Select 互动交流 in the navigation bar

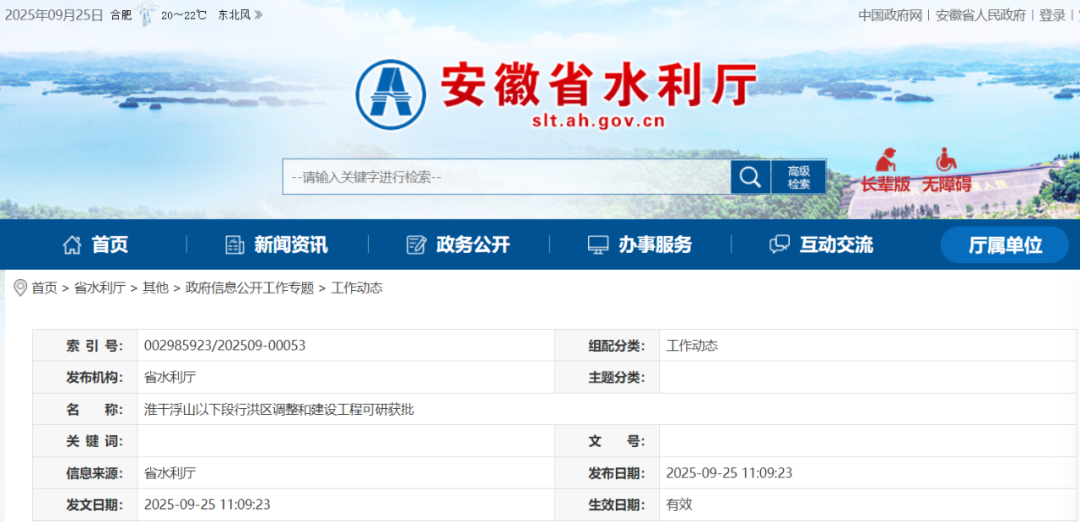(821, 245)
